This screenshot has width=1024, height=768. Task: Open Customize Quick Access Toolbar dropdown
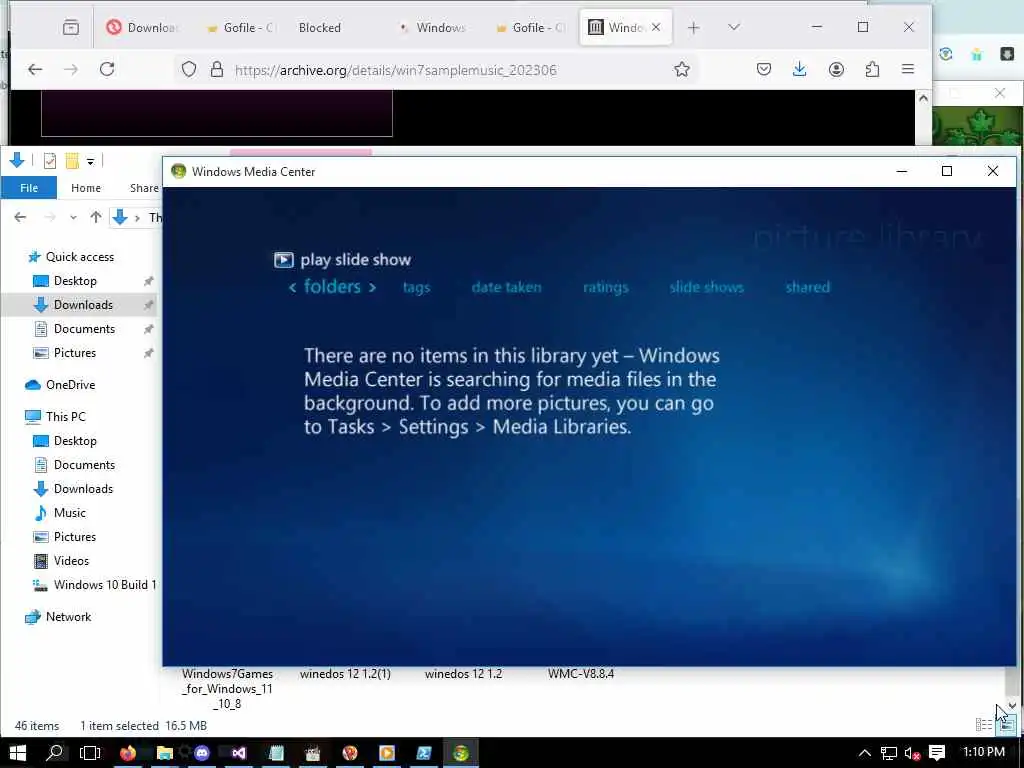click(91, 161)
